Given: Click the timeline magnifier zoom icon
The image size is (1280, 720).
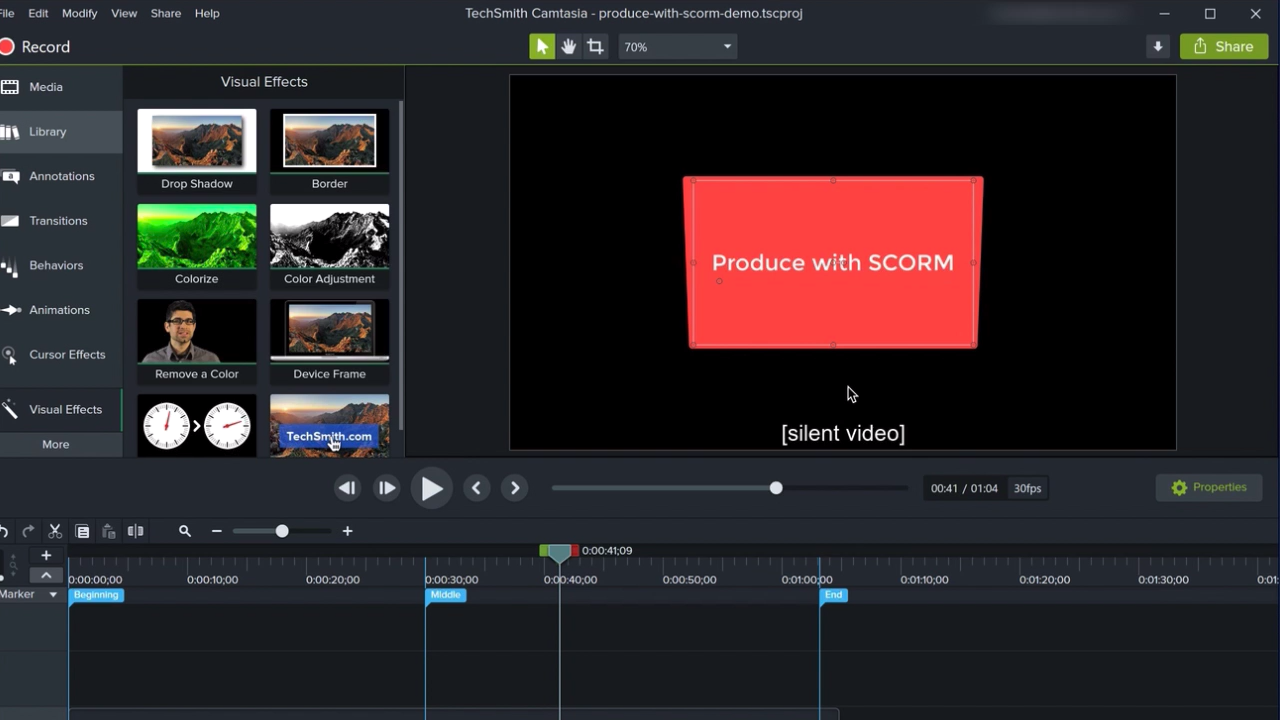Looking at the screenshot, I should (x=185, y=531).
